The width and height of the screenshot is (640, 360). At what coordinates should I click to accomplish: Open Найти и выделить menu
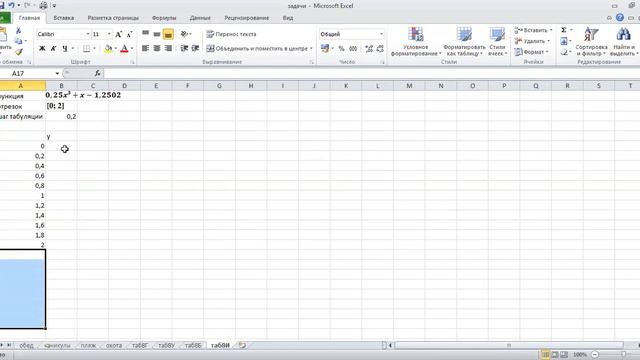(623, 42)
